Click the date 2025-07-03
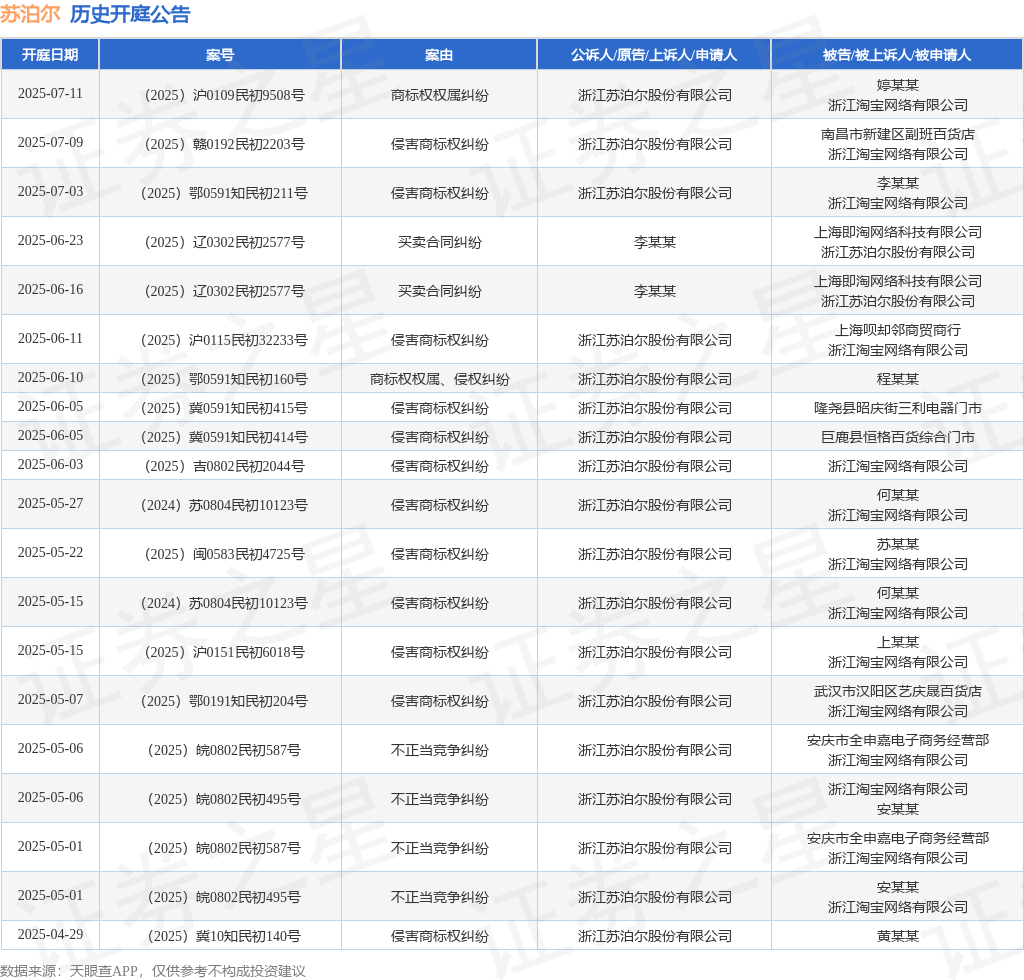Image resolution: width=1024 pixels, height=980 pixels. (x=50, y=191)
